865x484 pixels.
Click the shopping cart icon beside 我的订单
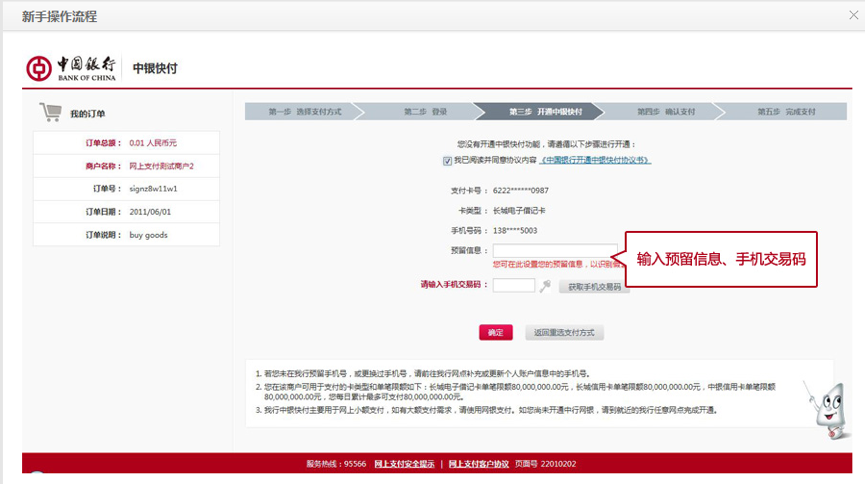pos(51,112)
